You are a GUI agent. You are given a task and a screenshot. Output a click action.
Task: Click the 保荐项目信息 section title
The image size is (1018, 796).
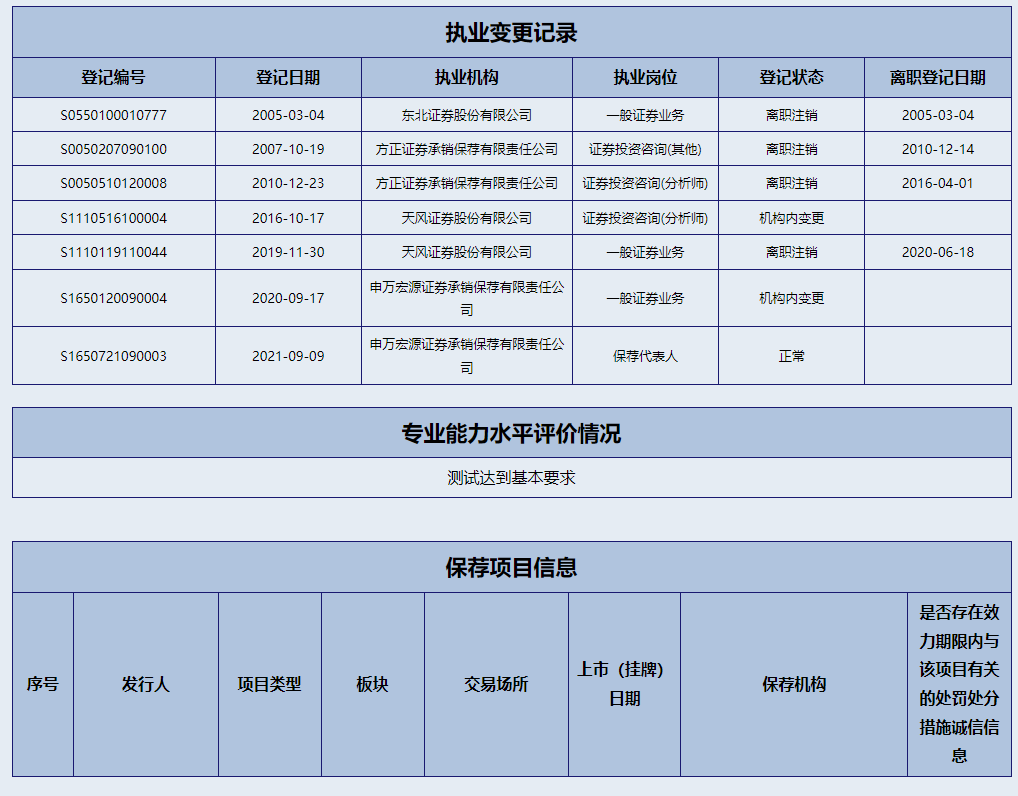[x=512, y=567]
